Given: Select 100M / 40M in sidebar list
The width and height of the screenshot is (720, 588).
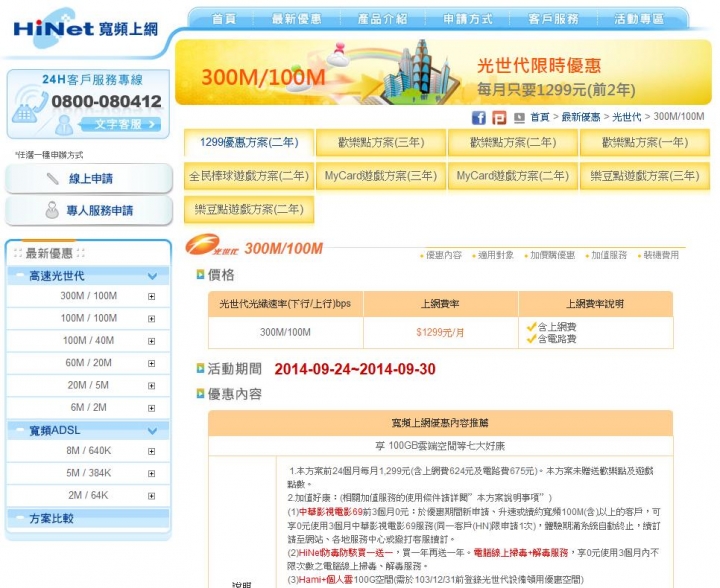Looking at the screenshot, I should tap(89, 341).
